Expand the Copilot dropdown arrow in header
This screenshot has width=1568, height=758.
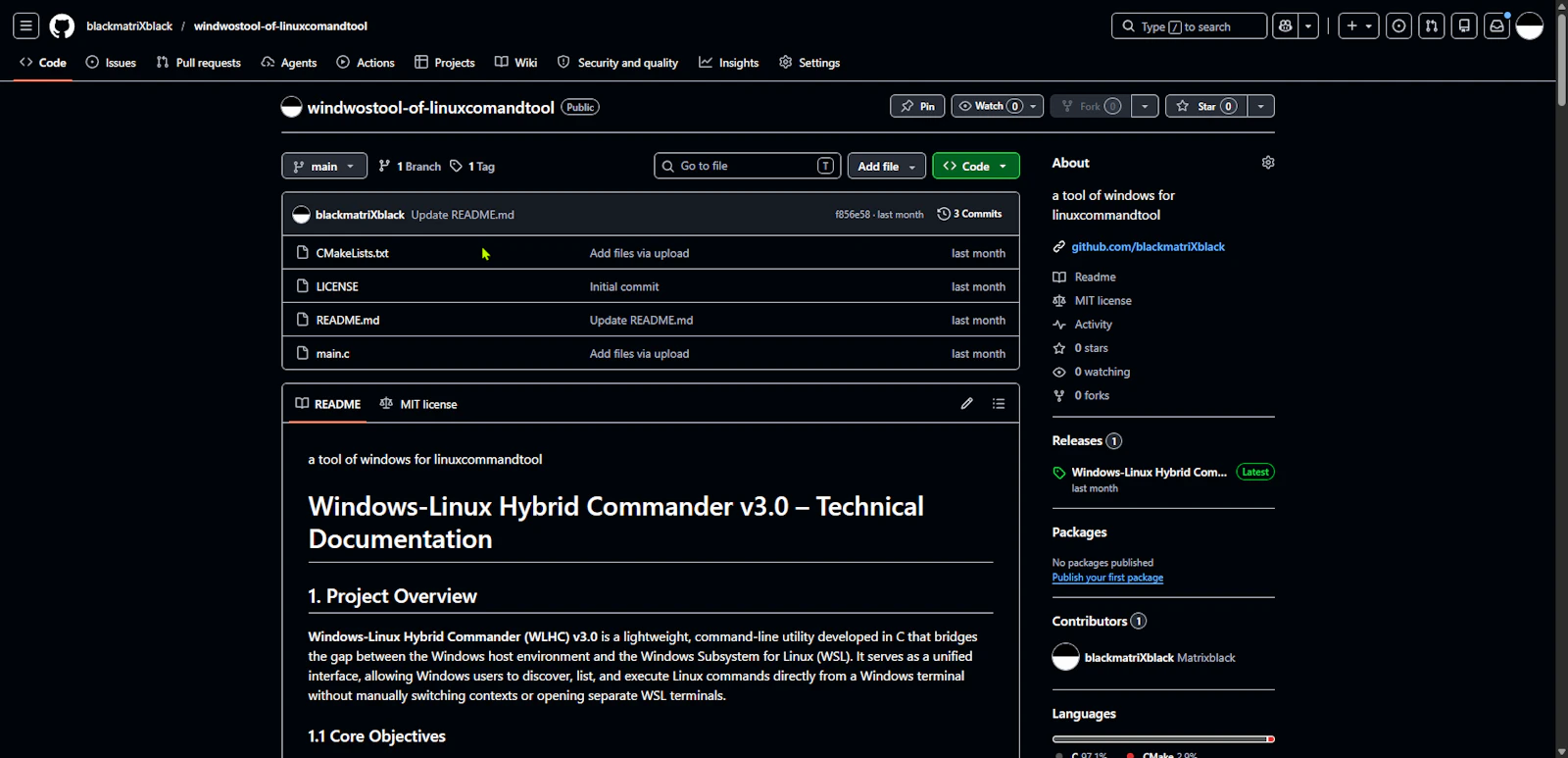point(1308,26)
